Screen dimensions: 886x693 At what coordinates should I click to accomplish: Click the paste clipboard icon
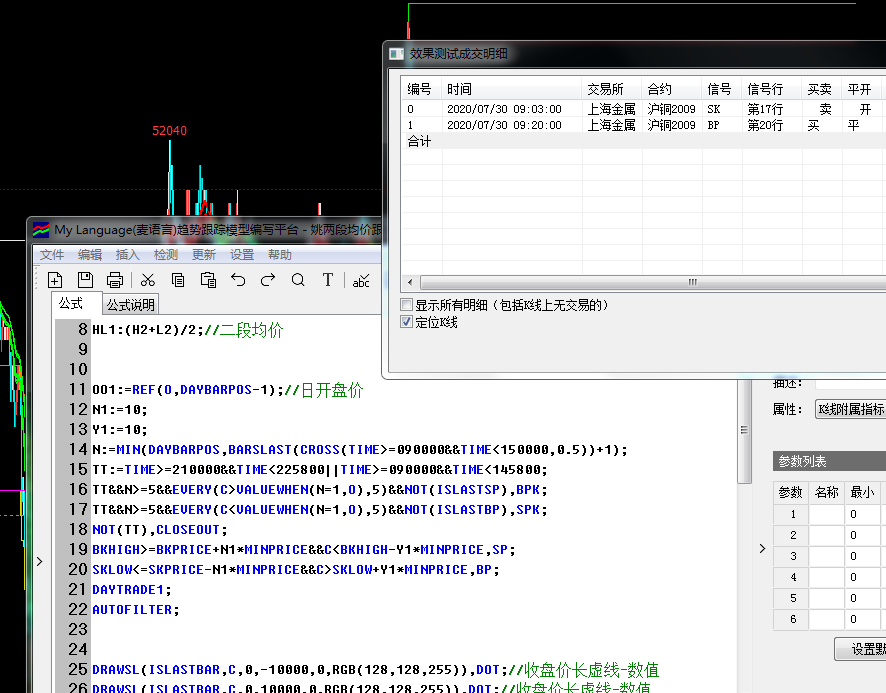coord(208,280)
